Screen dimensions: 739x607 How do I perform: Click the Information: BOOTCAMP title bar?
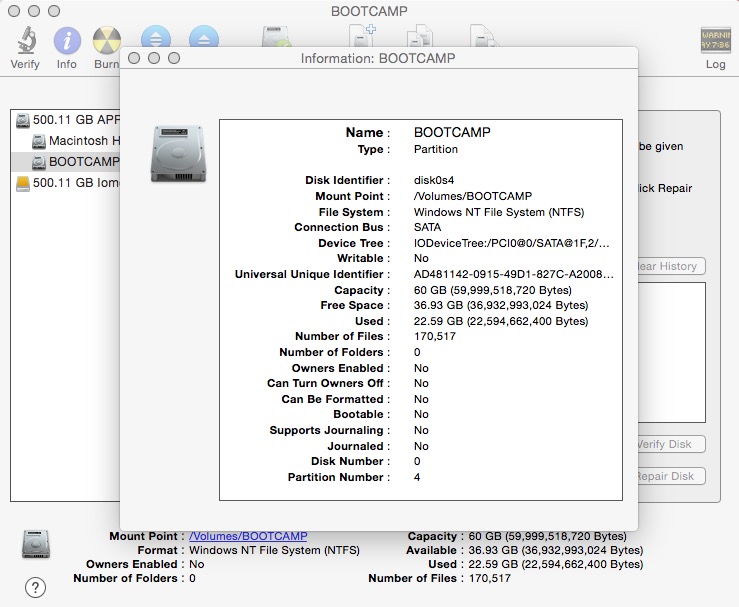pos(378,58)
